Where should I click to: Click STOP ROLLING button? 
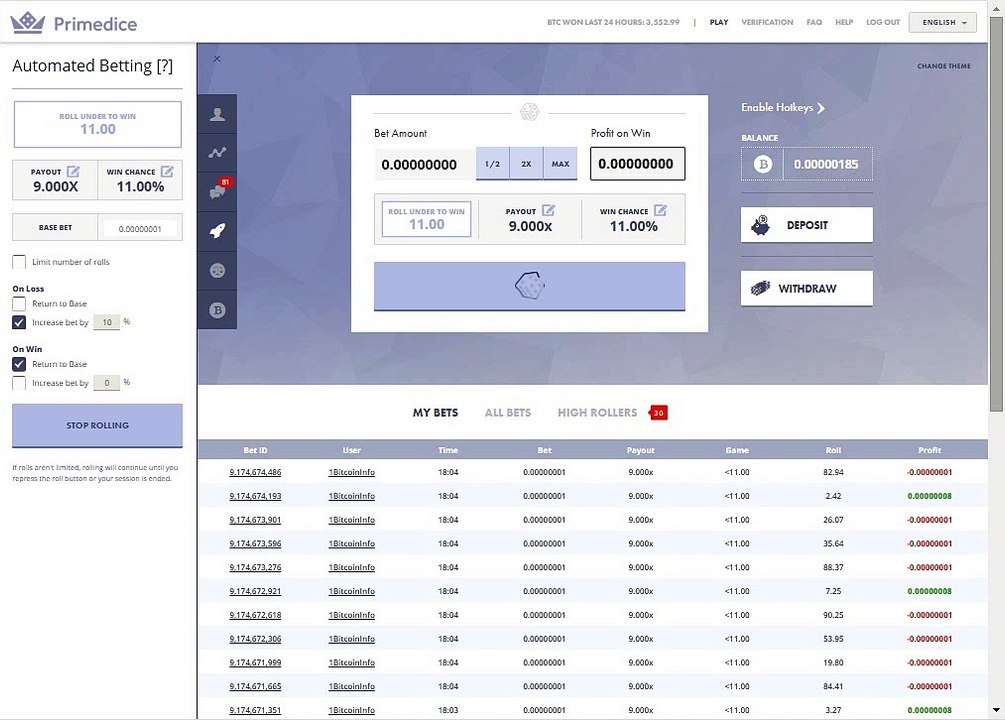coord(97,425)
